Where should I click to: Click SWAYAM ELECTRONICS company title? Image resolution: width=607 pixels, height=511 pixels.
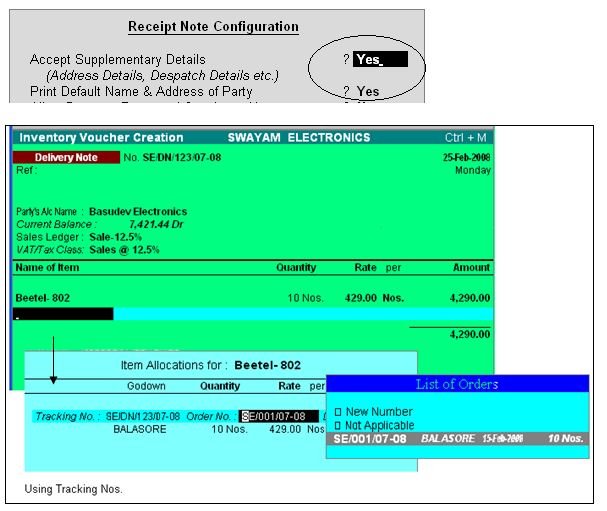tap(299, 137)
